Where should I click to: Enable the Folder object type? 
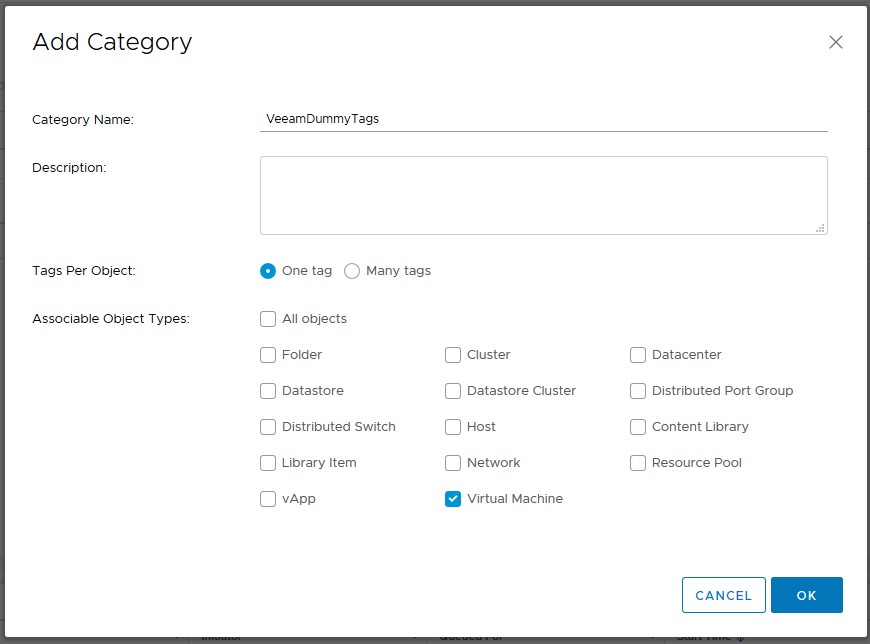click(x=267, y=355)
